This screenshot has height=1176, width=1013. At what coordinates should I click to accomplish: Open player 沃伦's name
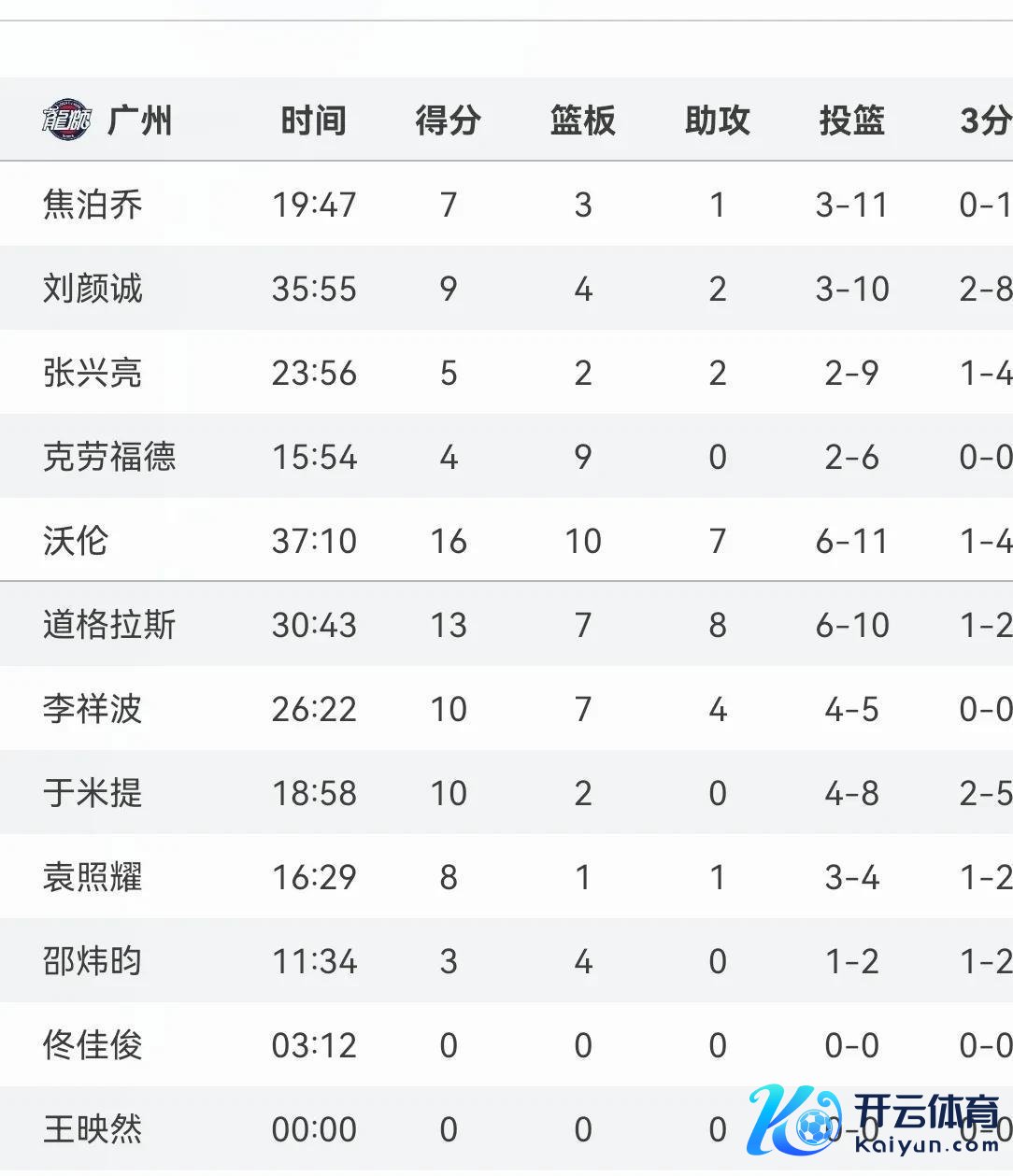tap(76, 541)
